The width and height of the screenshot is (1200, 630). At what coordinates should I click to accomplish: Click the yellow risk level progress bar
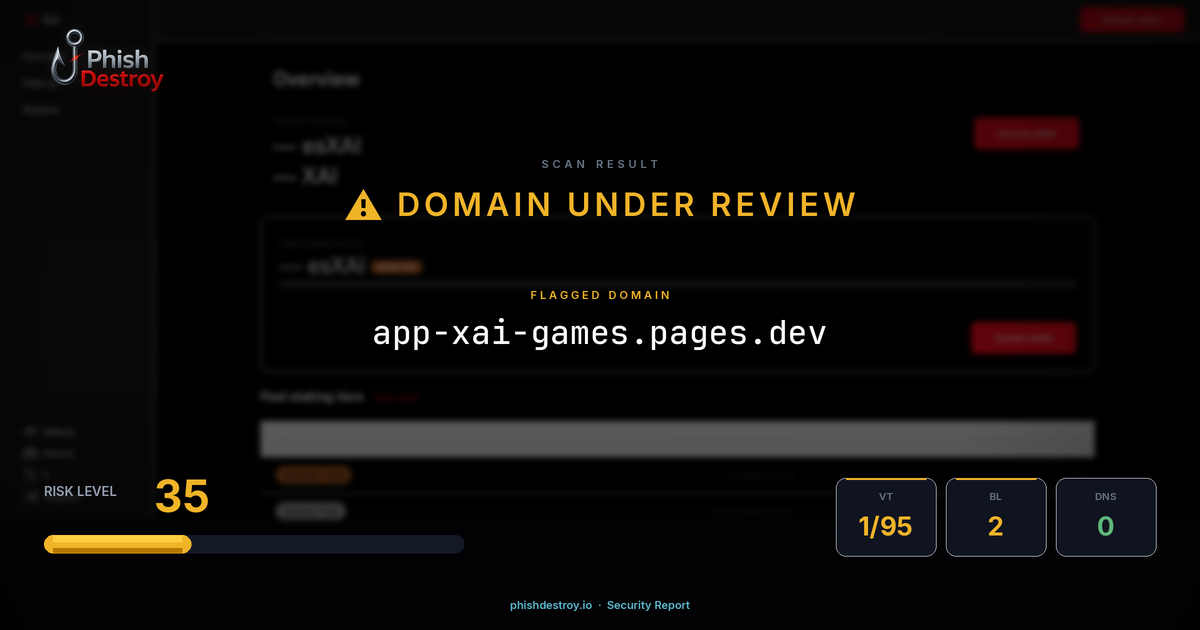[x=117, y=544]
